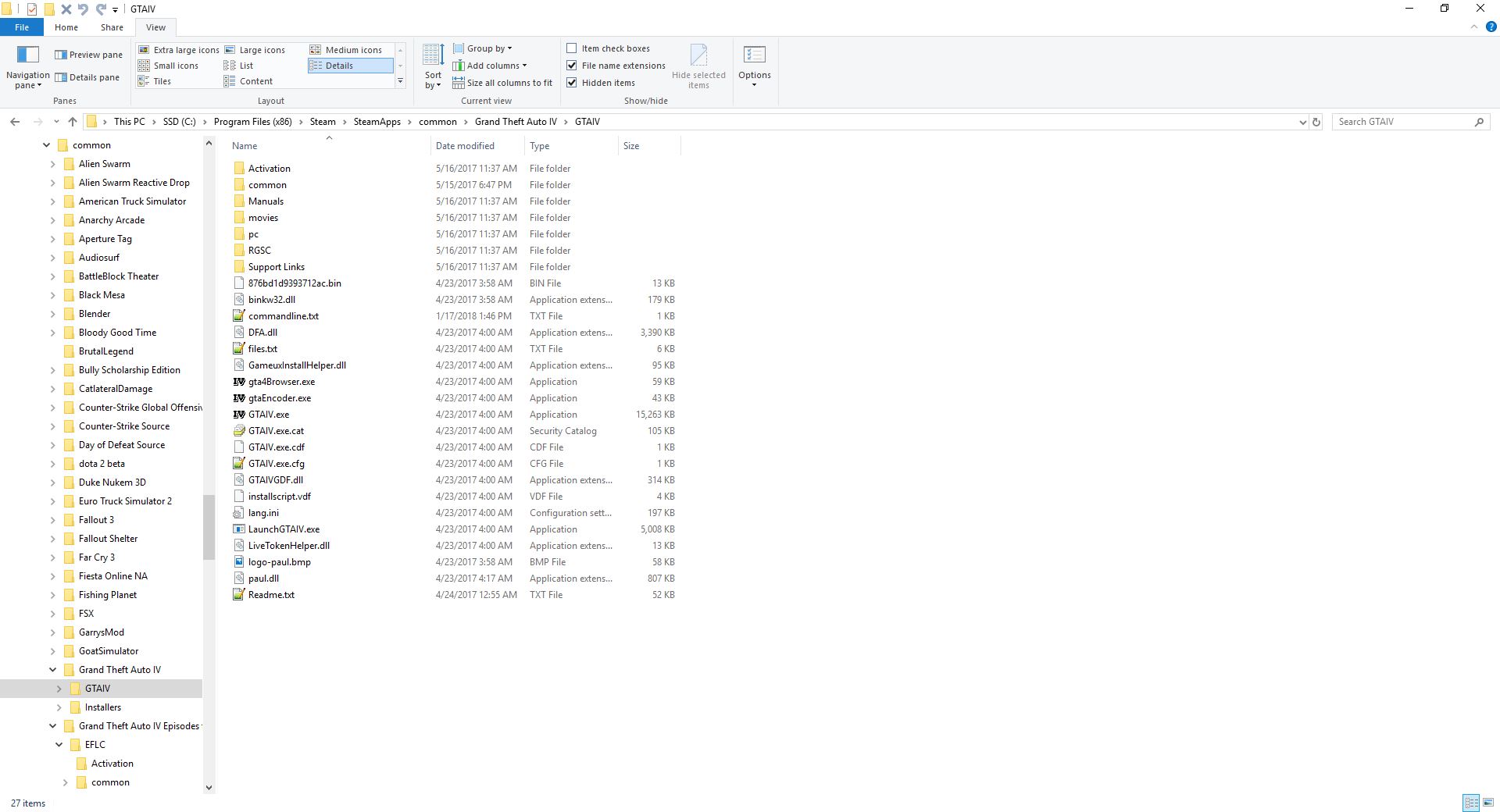Select the Readme.txt file

click(271, 595)
